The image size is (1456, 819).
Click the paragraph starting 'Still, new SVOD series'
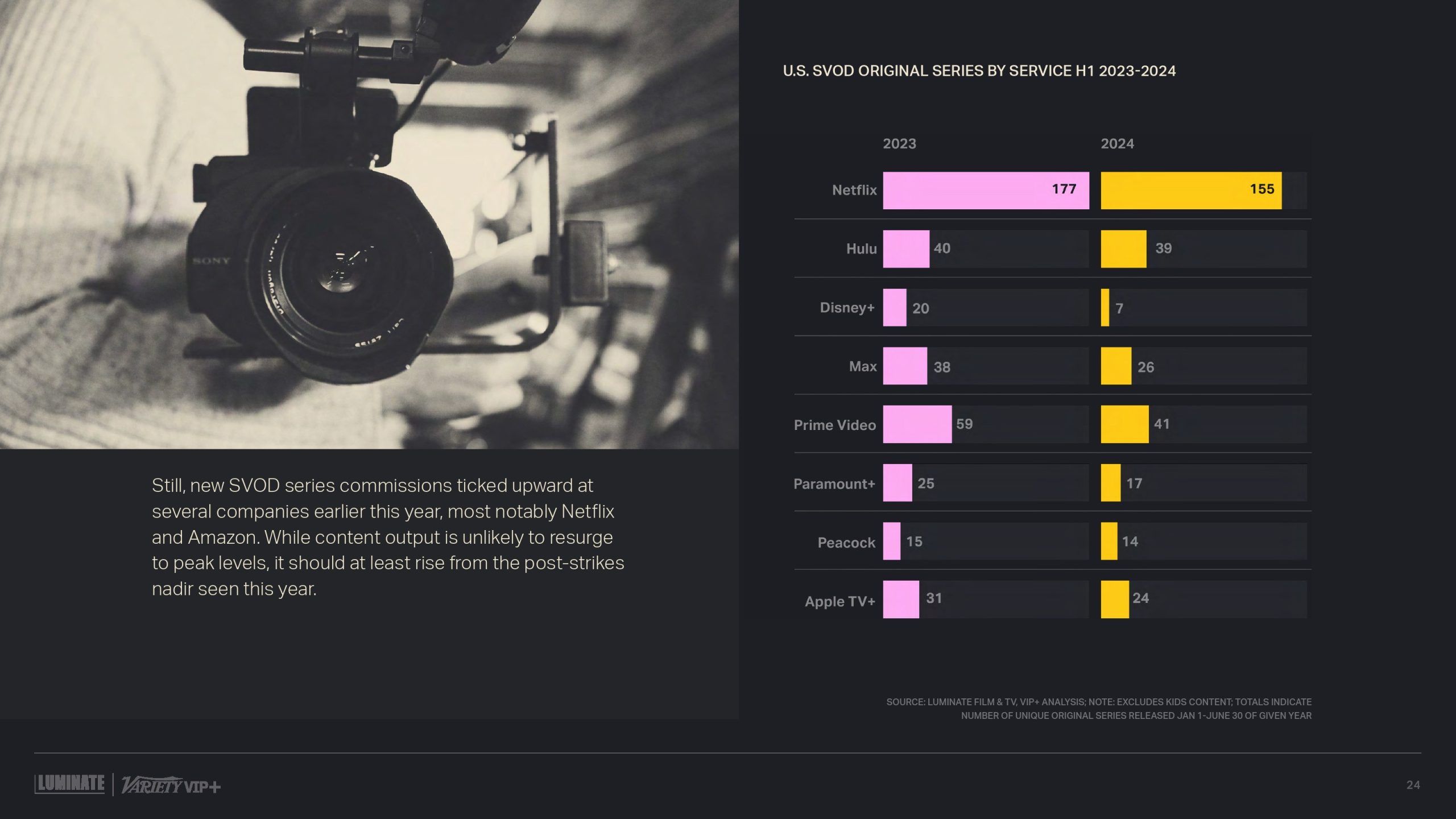point(388,537)
